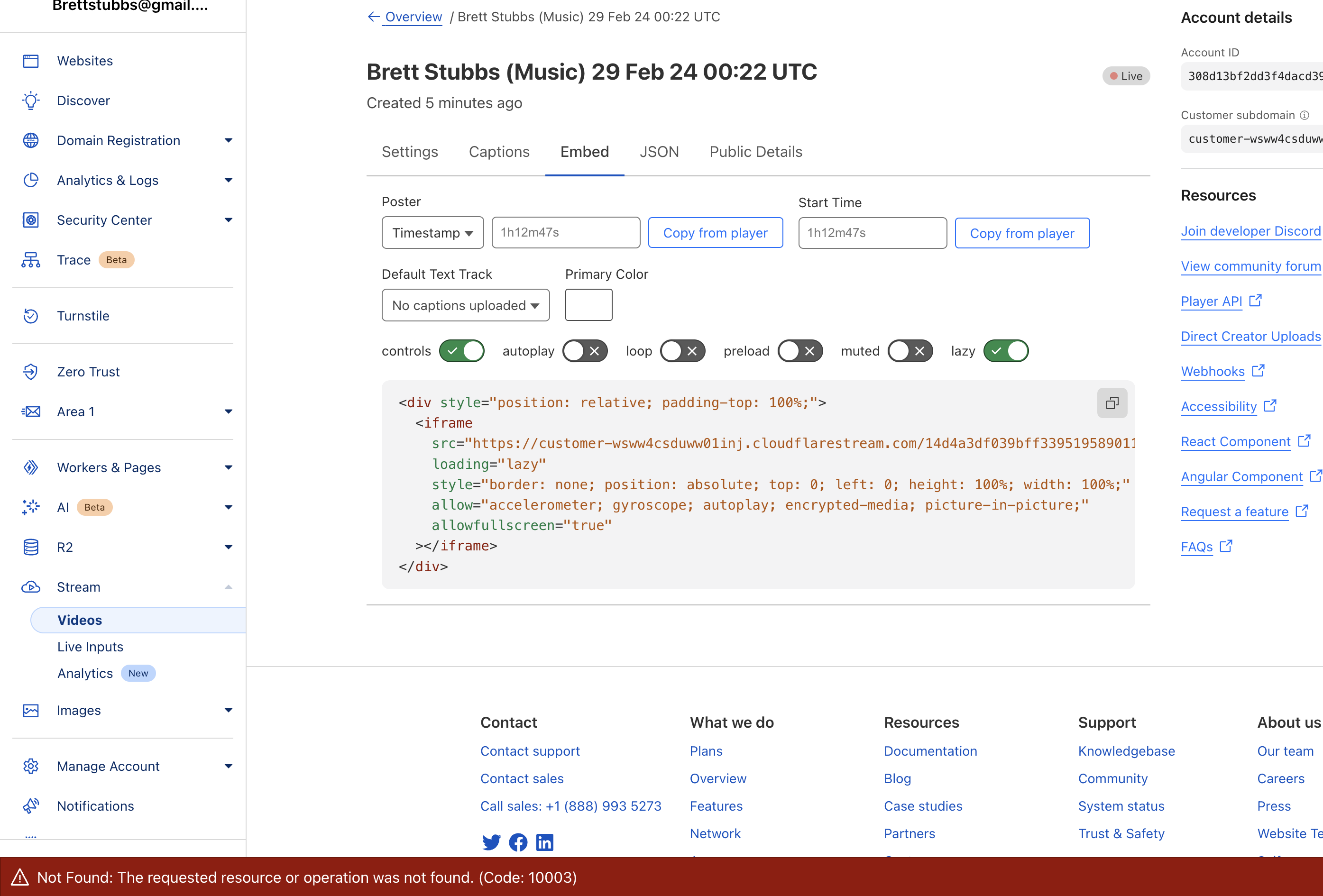Click the LinkedIn icon in footer
The image size is (1323, 896).
pos(545,842)
